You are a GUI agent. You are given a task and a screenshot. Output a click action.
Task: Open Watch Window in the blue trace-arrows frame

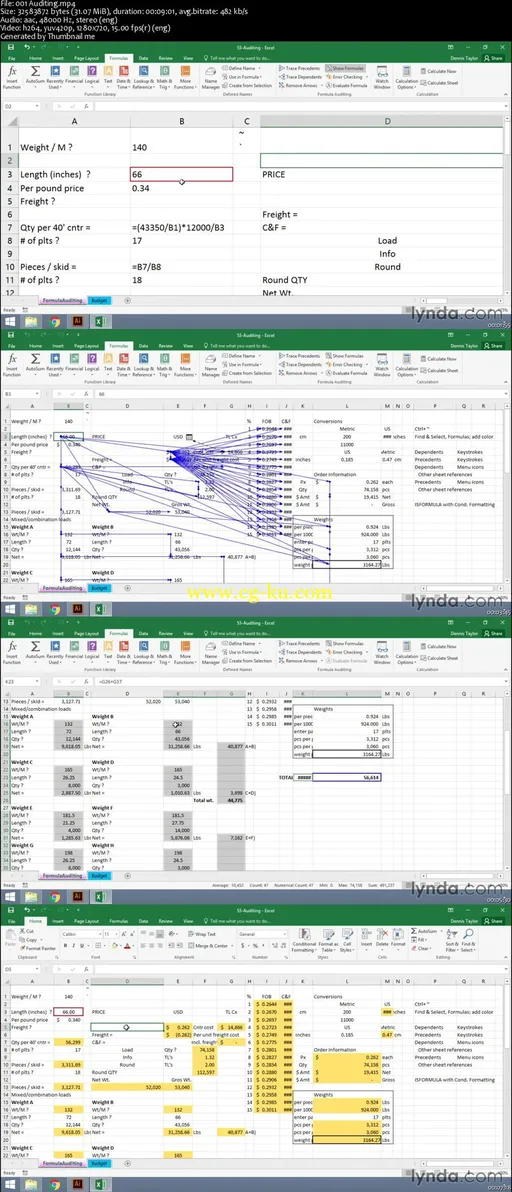point(382,365)
